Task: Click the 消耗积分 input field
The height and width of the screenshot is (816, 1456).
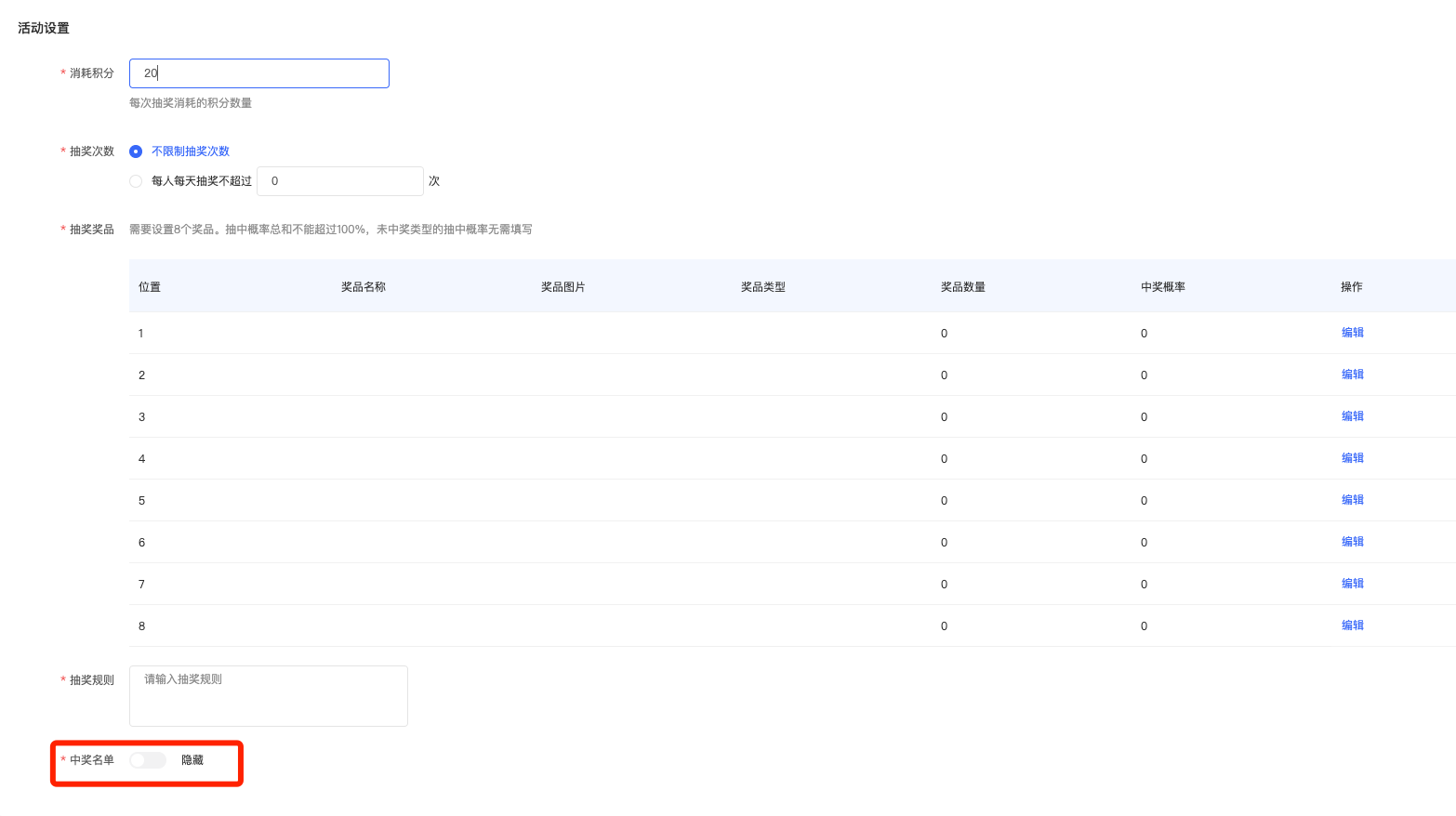Action: pos(258,73)
